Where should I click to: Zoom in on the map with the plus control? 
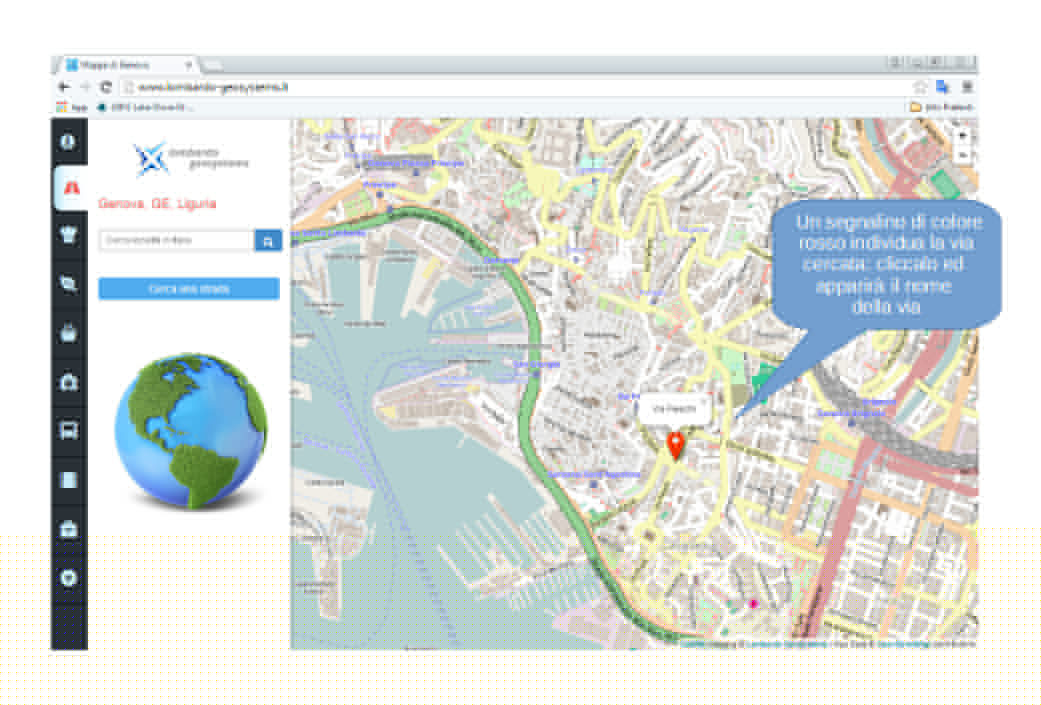(x=963, y=135)
